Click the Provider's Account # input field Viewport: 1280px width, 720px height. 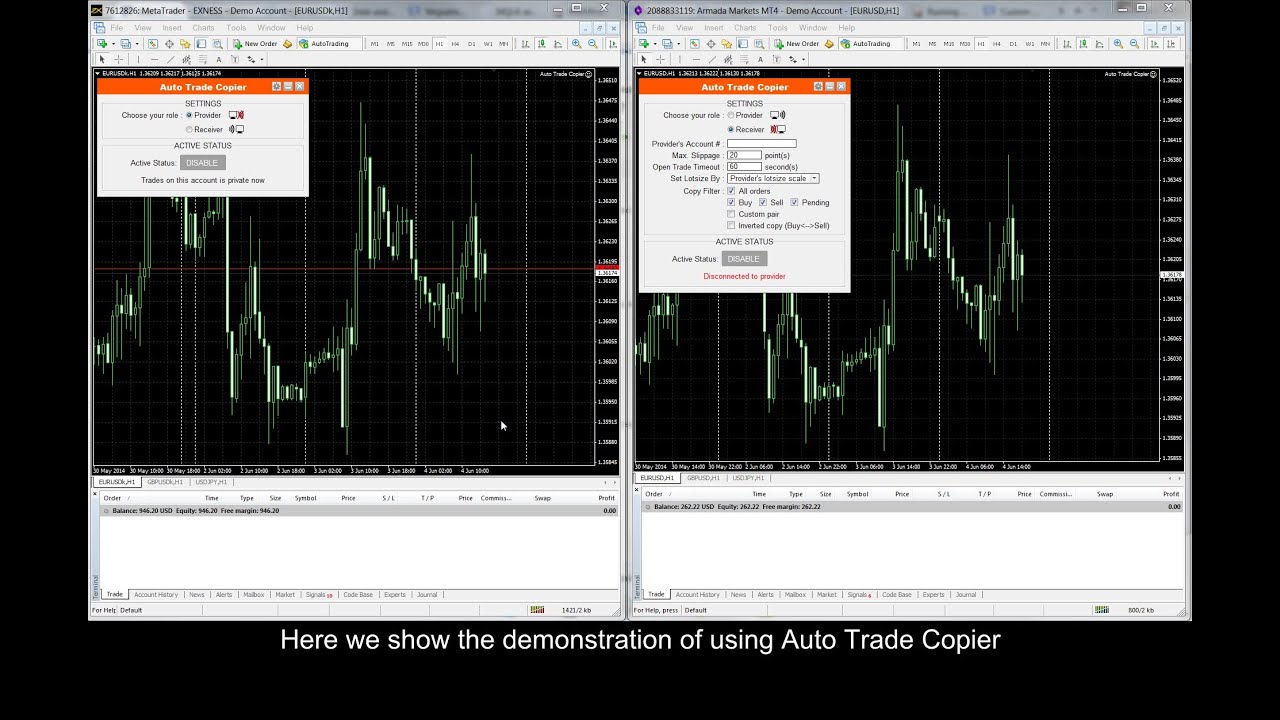pyautogui.click(x=762, y=143)
